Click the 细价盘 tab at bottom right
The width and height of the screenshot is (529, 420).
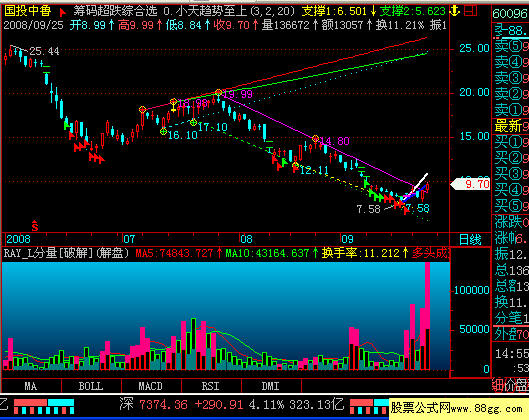click(x=510, y=385)
